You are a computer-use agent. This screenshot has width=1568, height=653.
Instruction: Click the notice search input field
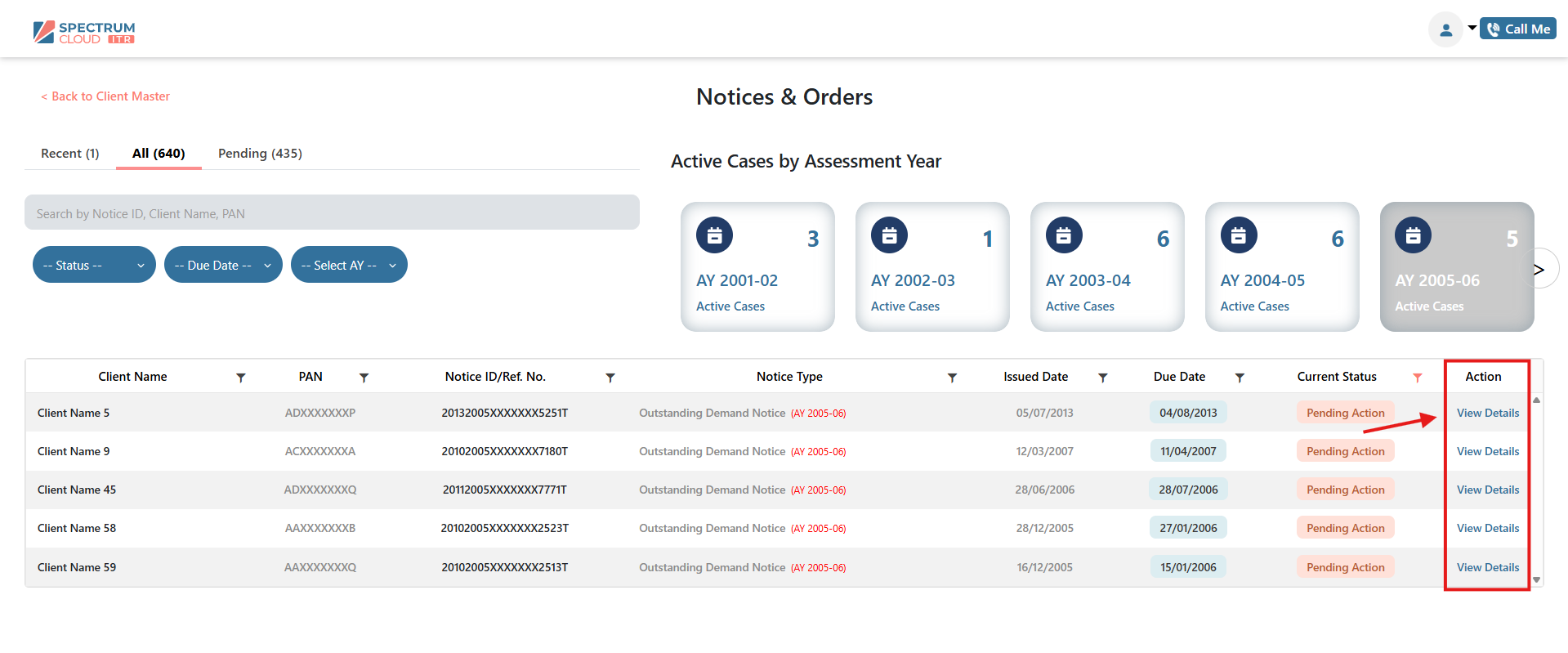332,213
